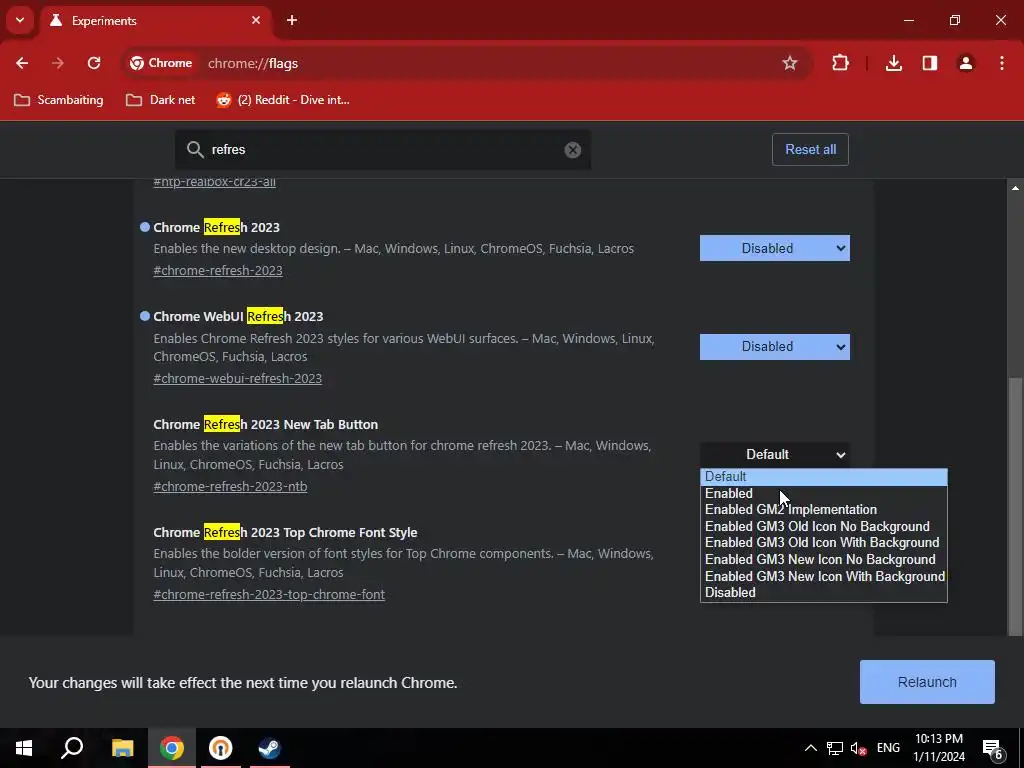Click the Chrome Refresh 2023 New Tab Button title

(266, 424)
